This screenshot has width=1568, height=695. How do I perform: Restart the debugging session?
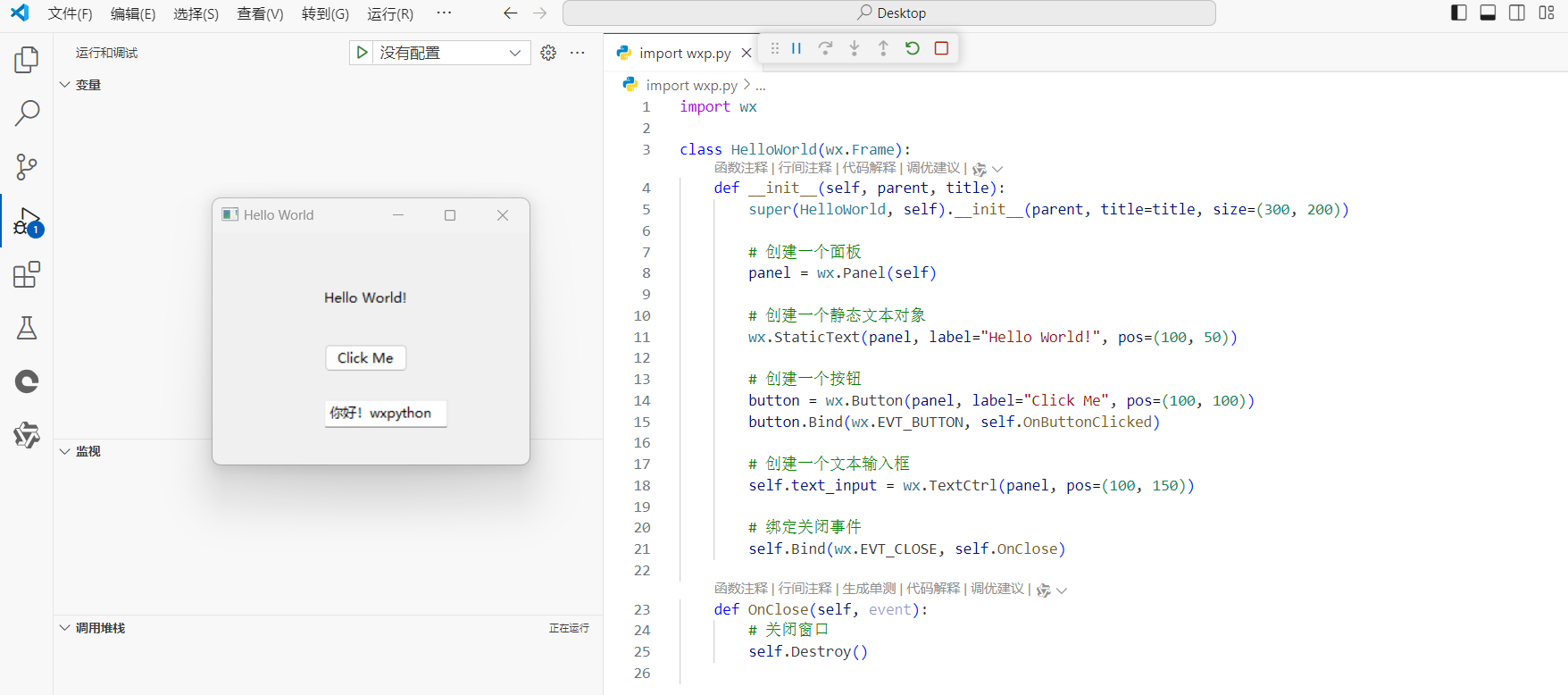(x=912, y=48)
